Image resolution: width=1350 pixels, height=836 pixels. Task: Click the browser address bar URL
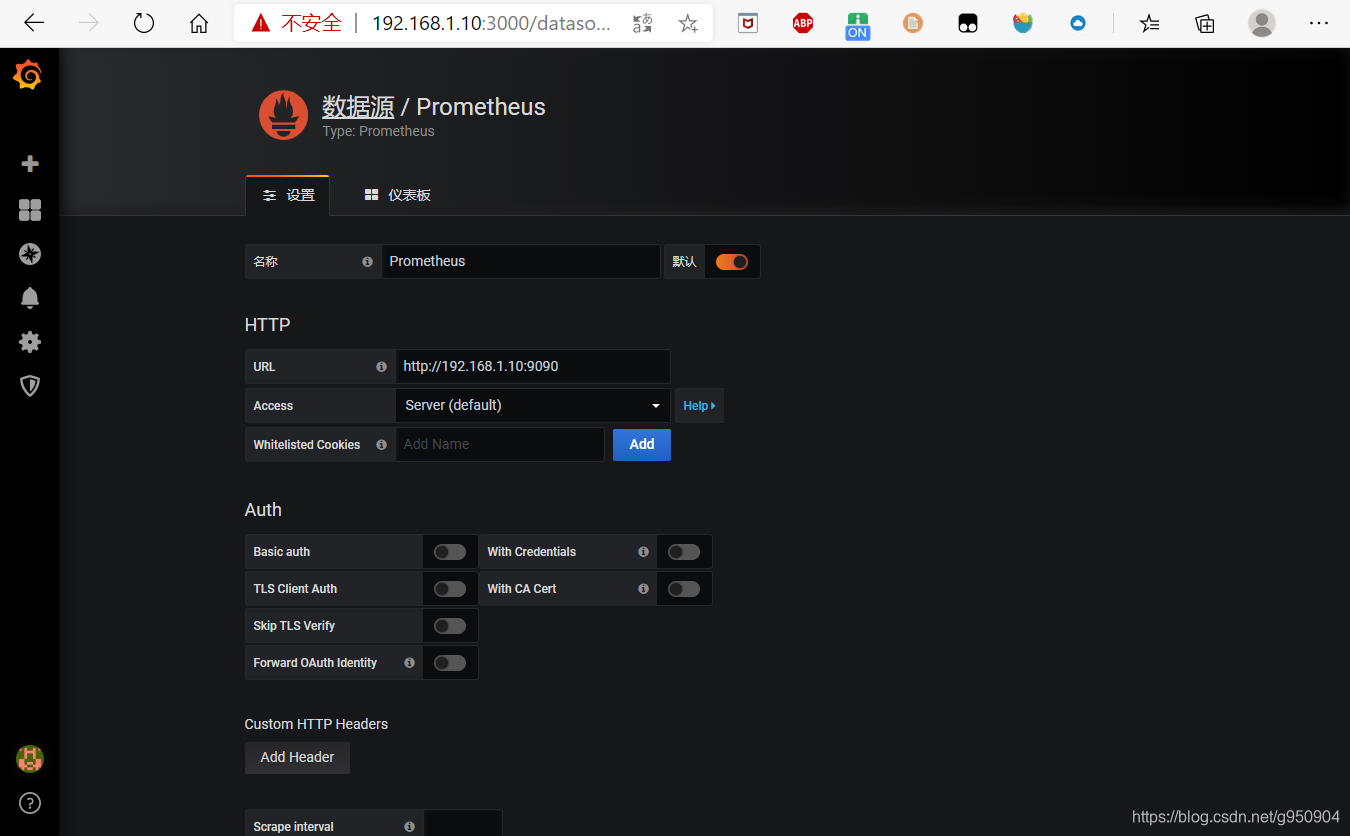click(491, 23)
